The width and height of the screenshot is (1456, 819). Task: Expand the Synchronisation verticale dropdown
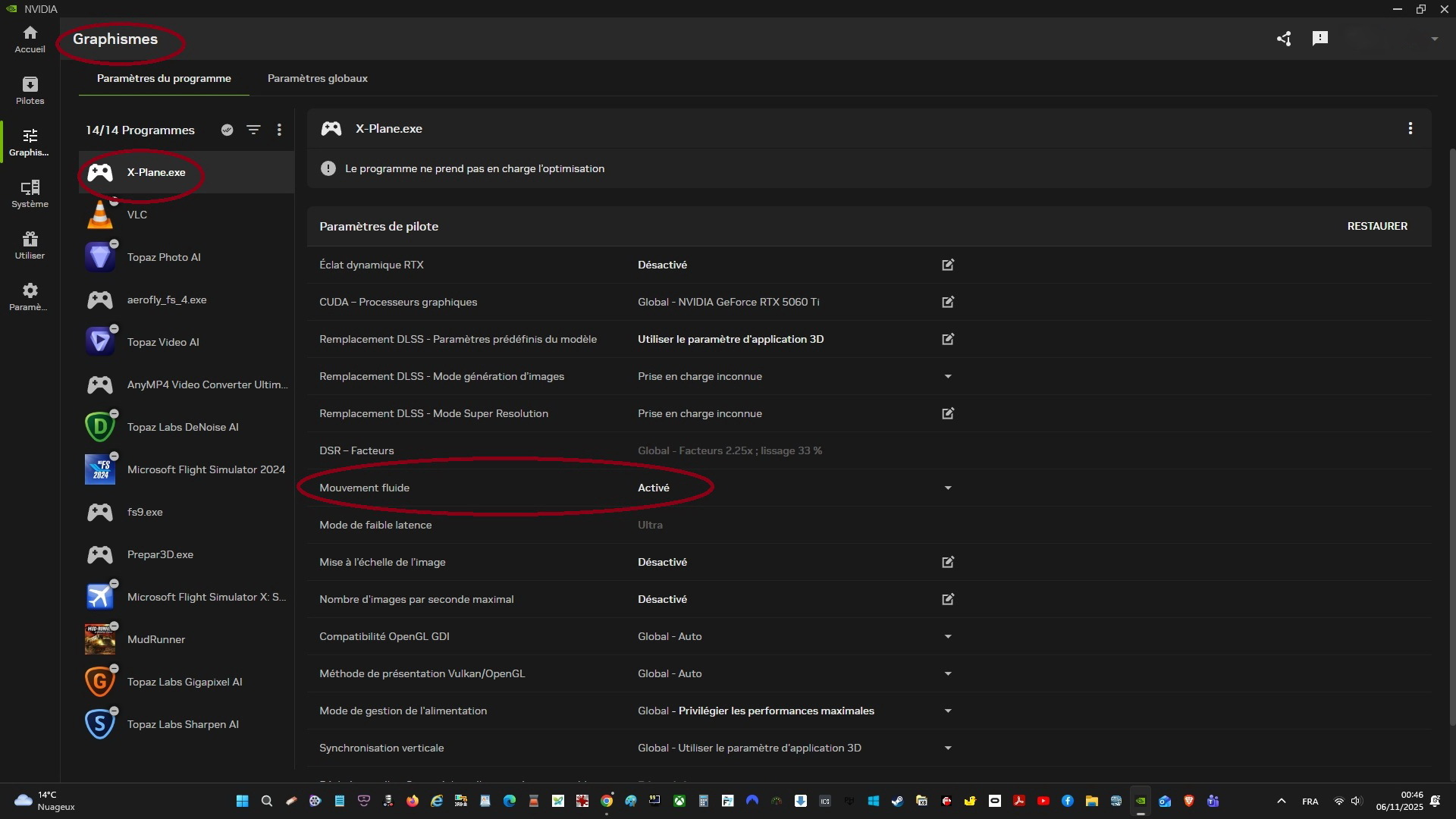(x=947, y=748)
